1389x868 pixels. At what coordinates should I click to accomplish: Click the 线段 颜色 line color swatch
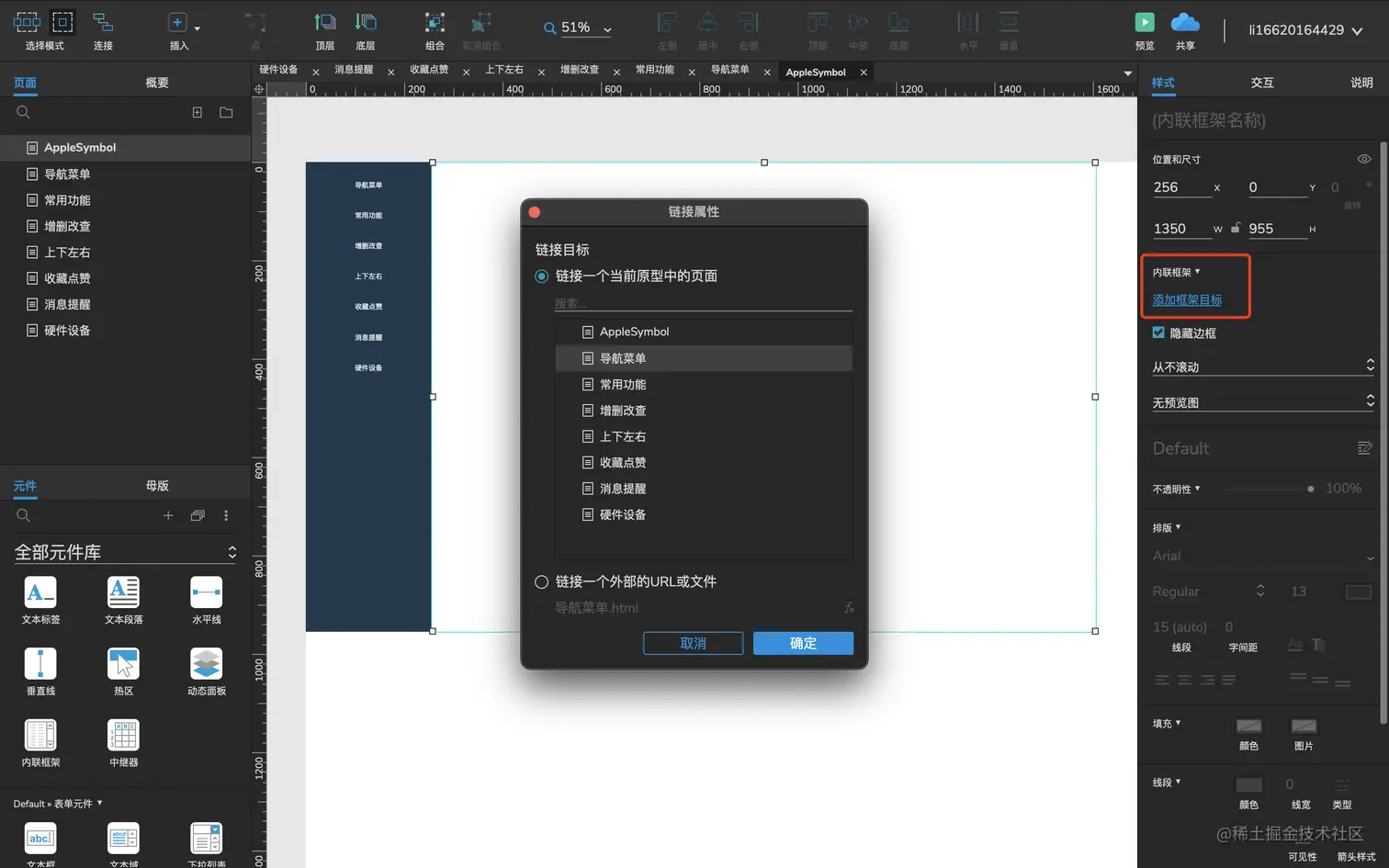tap(1248, 784)
